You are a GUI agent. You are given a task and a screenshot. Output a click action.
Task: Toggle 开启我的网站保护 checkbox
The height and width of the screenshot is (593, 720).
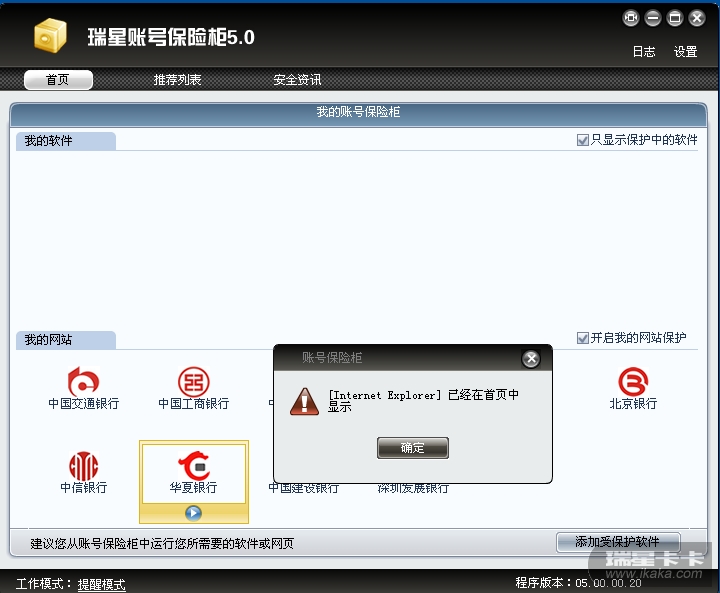tap(583, 338)
